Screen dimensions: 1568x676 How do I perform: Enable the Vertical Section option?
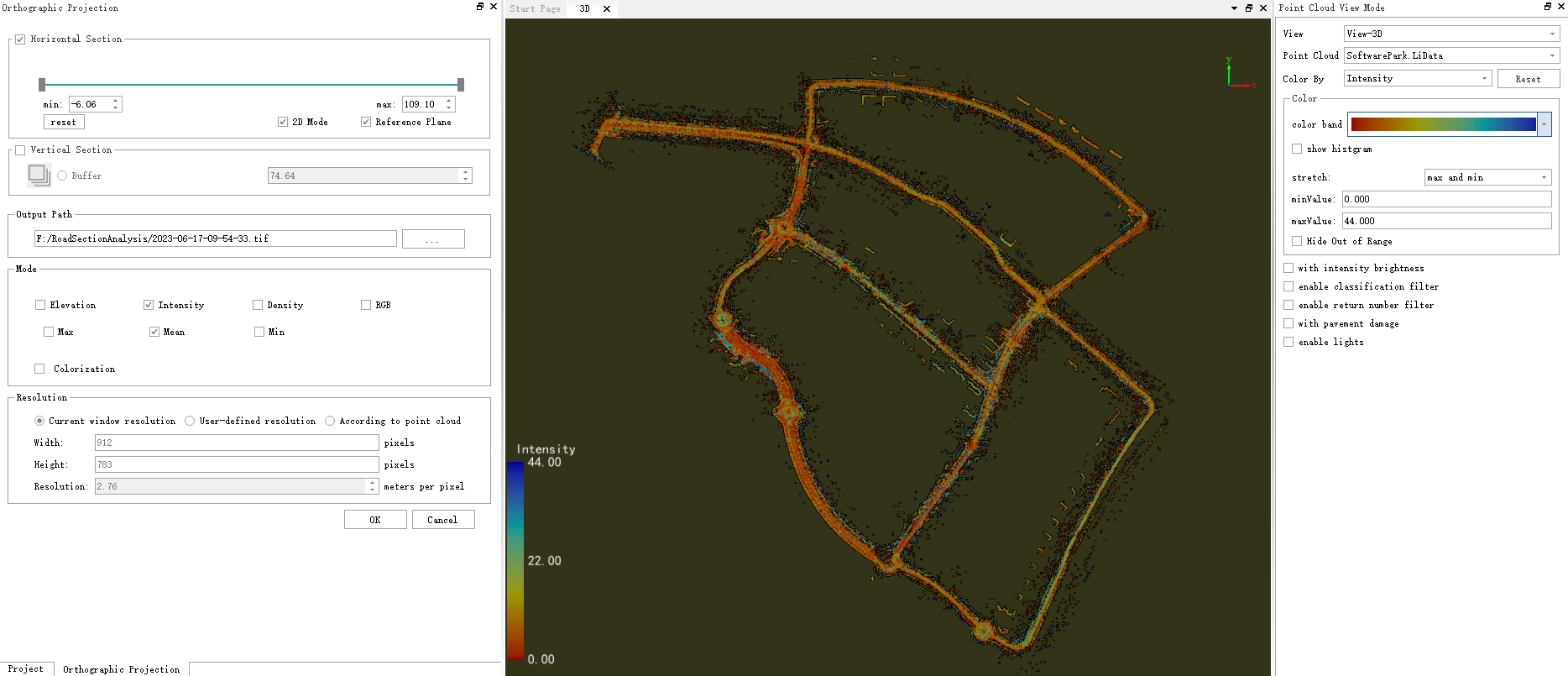click(x=20, y=150)
